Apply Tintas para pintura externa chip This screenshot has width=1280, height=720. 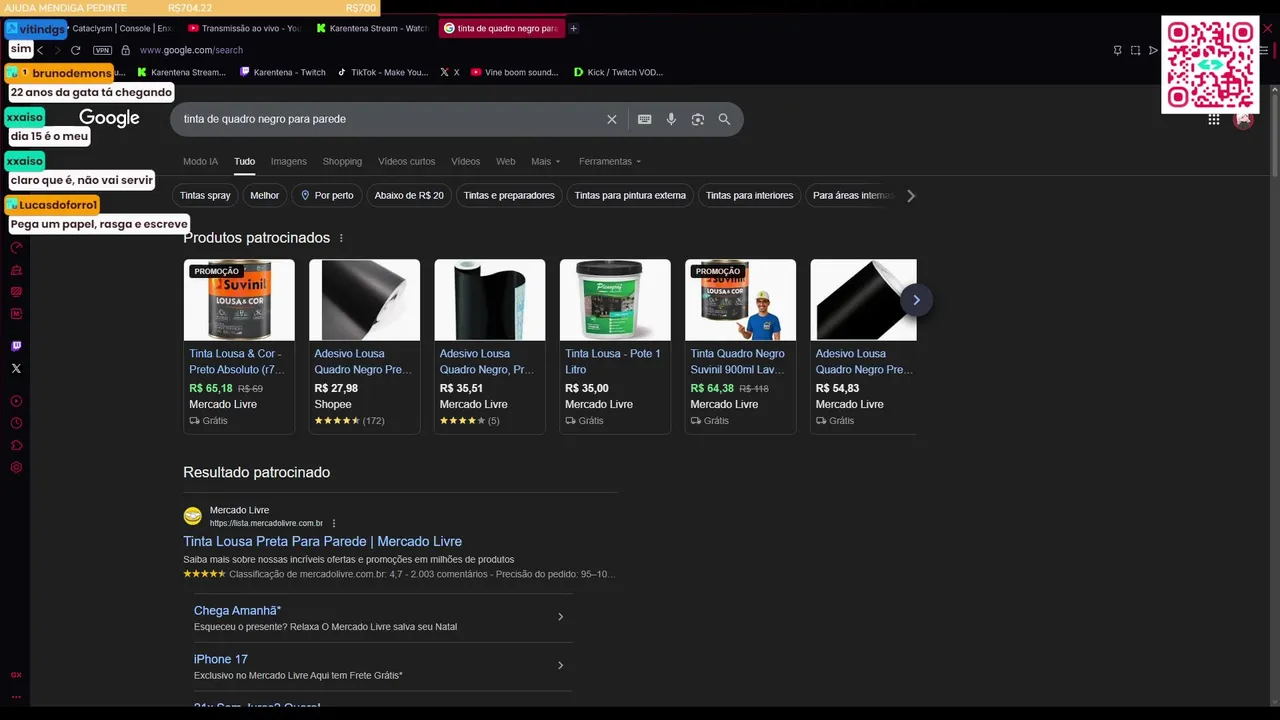(x=630, y=195)
